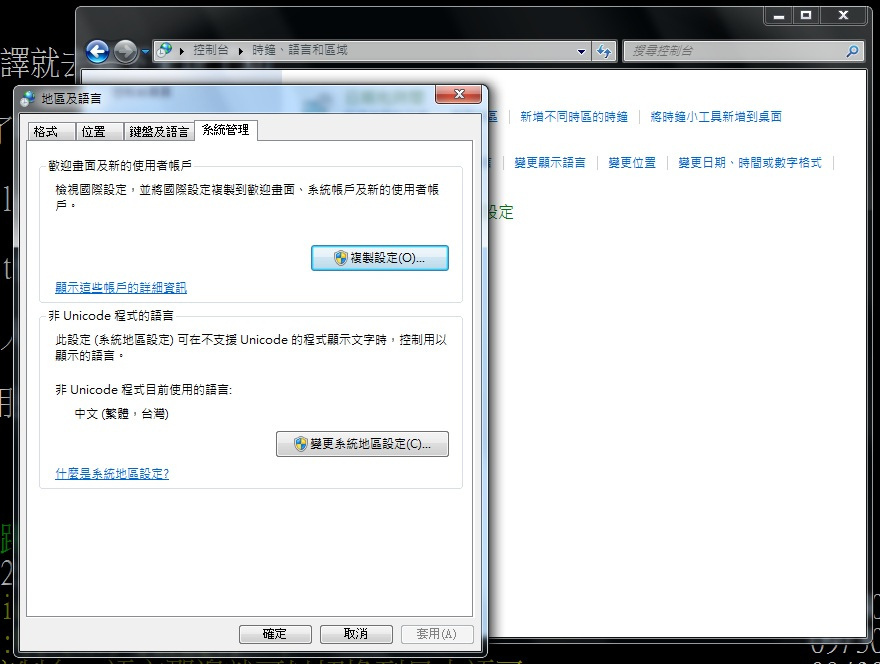
Task: Click the globe icon in dialog title bar
Action: pos(27,99)
